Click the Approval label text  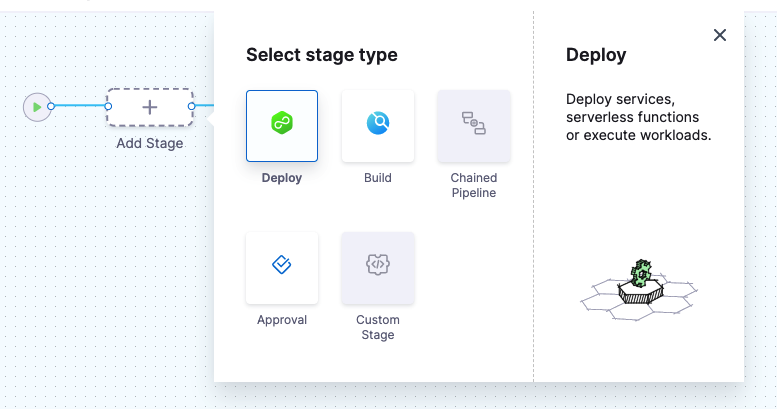pyautogui.click(x=282, y=321)
